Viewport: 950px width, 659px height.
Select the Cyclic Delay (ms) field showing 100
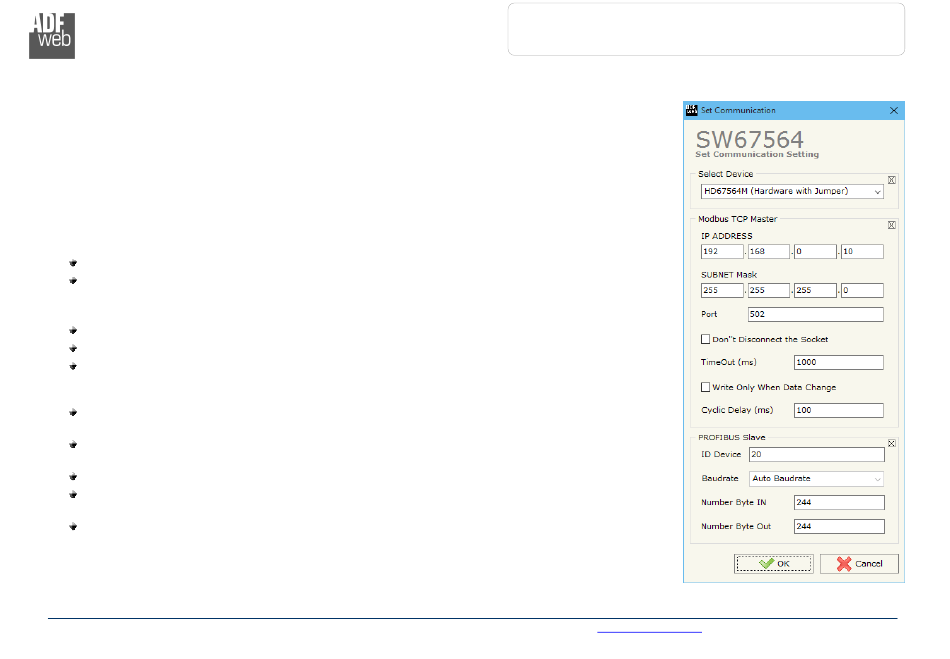839,410
